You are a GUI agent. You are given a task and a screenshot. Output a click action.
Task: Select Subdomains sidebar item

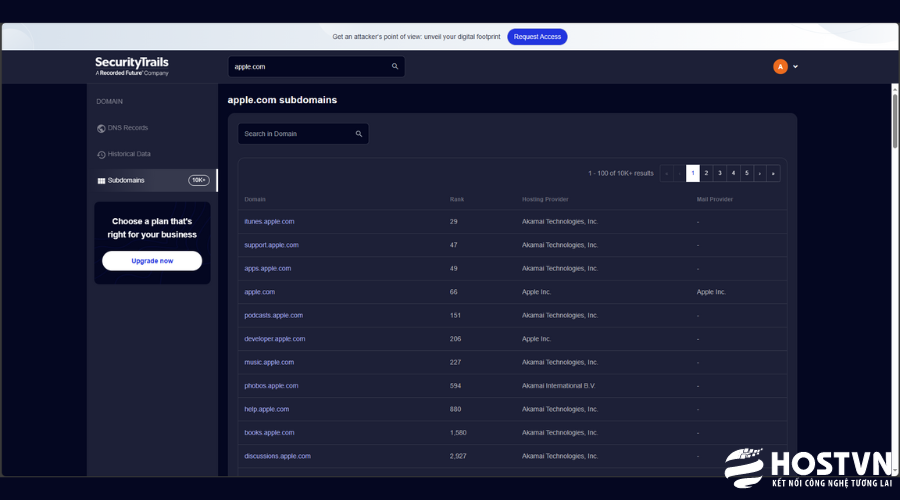tap(153, 180)
